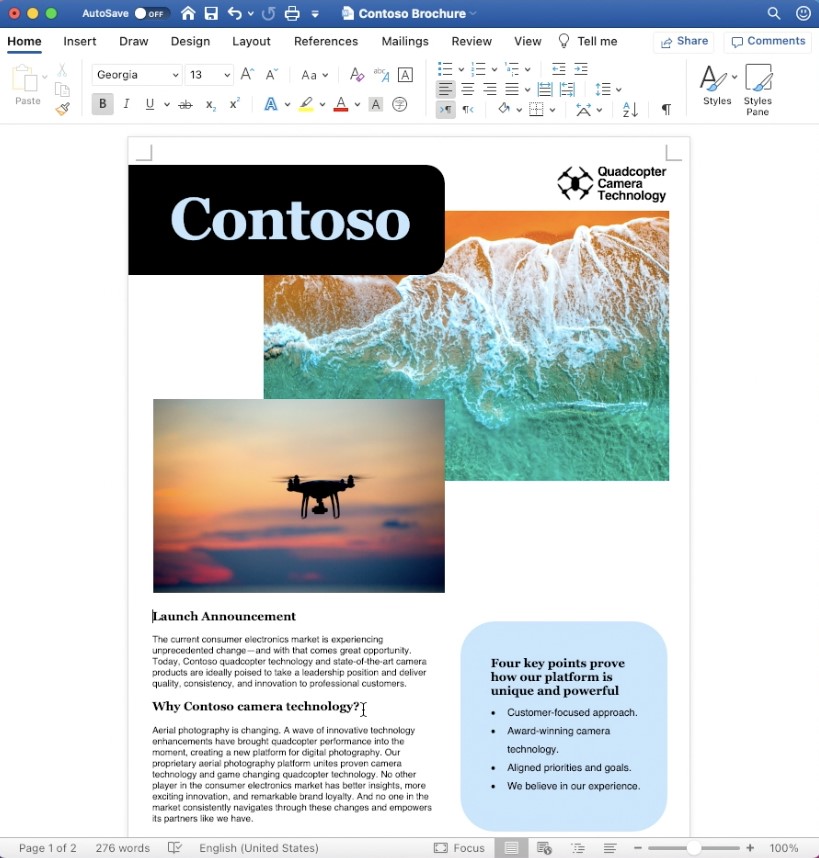Click the Print icon in title bar
The image size is (819, 858).
point(292,14)
